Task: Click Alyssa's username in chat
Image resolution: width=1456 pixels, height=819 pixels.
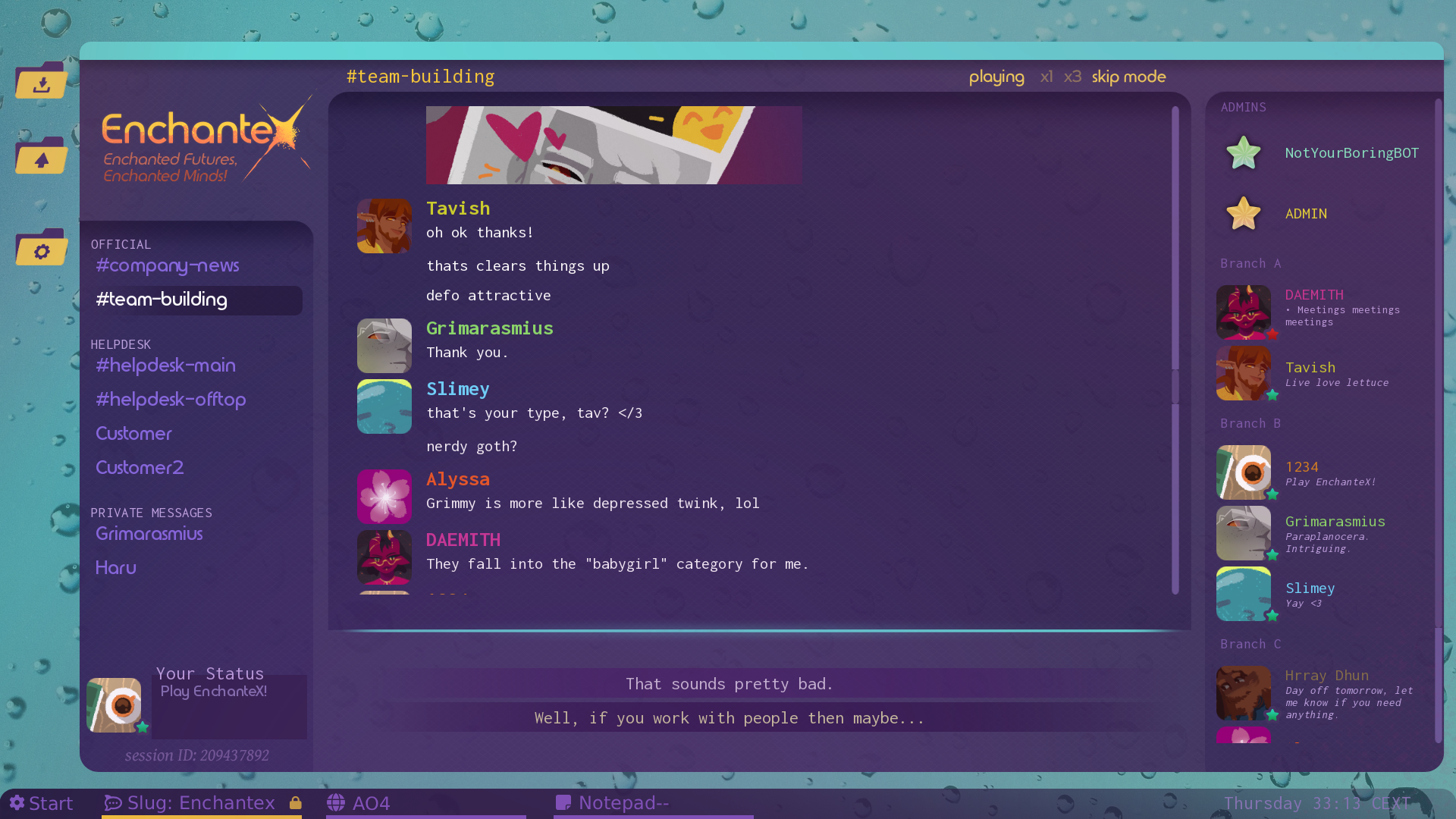Action: [x=458, y=479]
